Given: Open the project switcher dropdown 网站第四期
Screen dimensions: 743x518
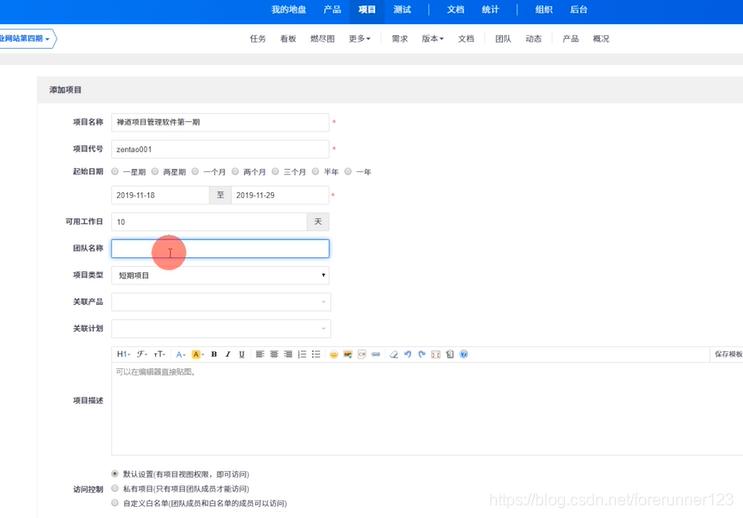Looking at the screenshot, I should coord(25,38).
